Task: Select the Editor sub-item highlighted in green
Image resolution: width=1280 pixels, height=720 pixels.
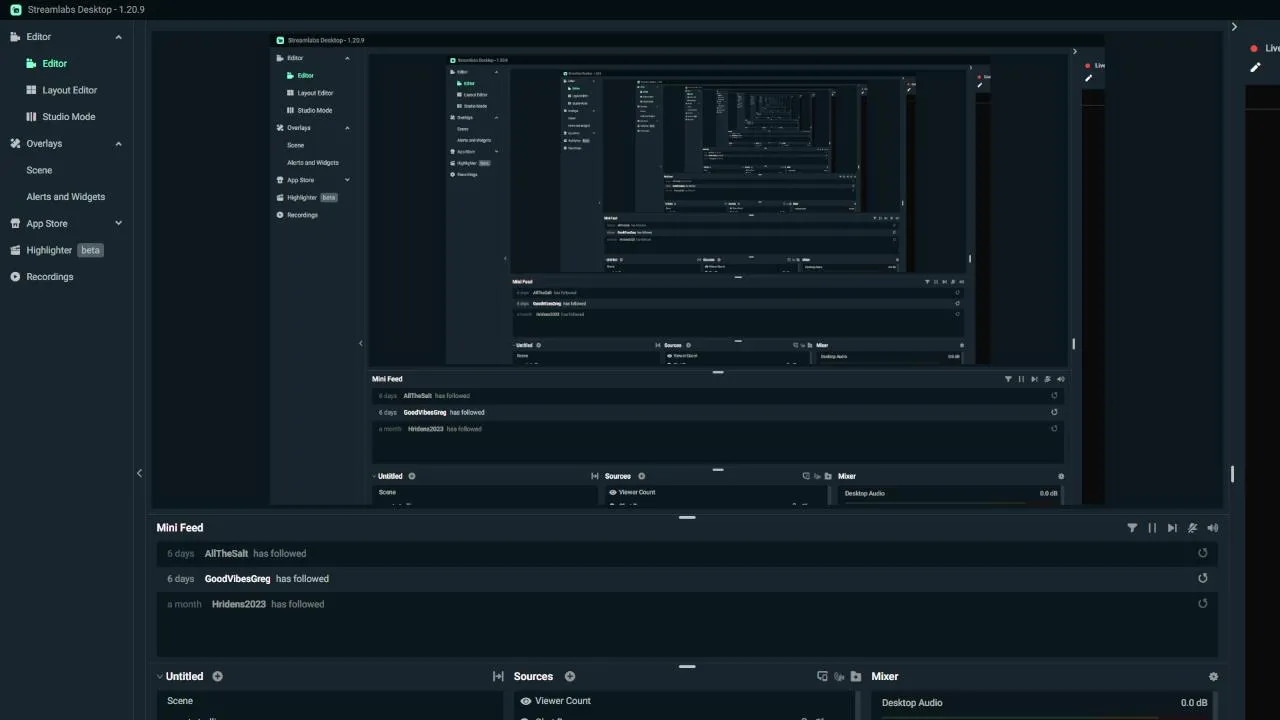Action: pos(54,63)
